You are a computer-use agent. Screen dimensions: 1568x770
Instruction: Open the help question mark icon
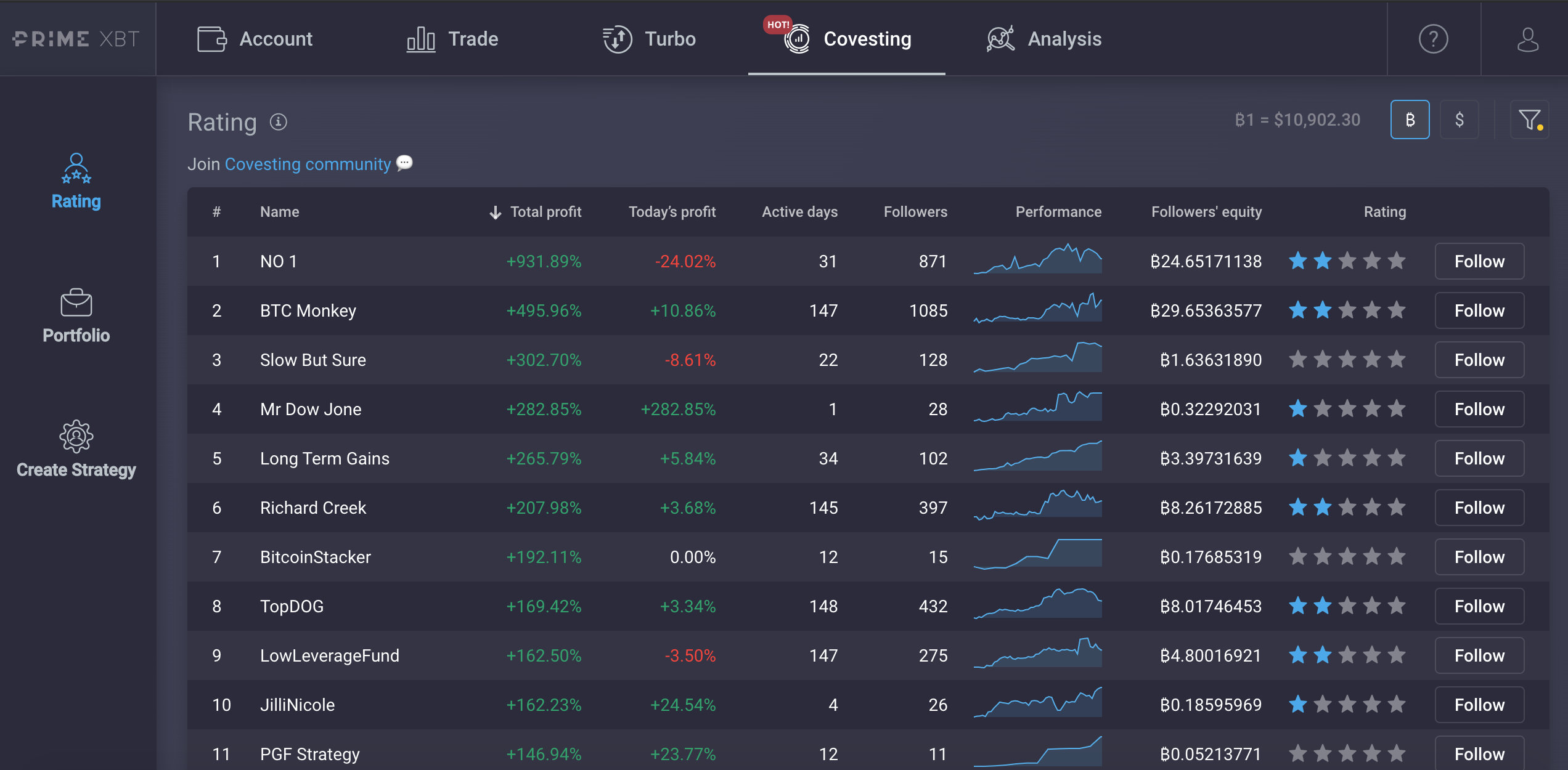tap(1433, 39)
